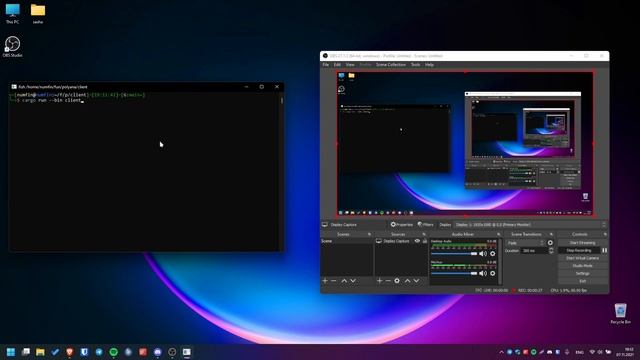Open the File menu in OBS
This screenshot has height=360, width=640.
click(x=326, y=64)
